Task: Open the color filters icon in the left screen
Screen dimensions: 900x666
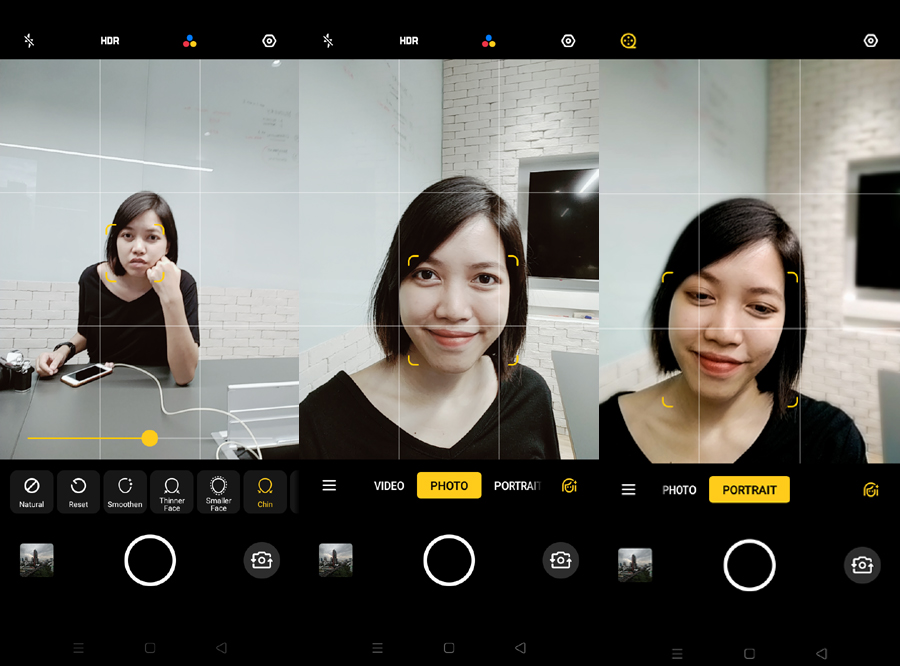Action: click(x=190, y=41)
